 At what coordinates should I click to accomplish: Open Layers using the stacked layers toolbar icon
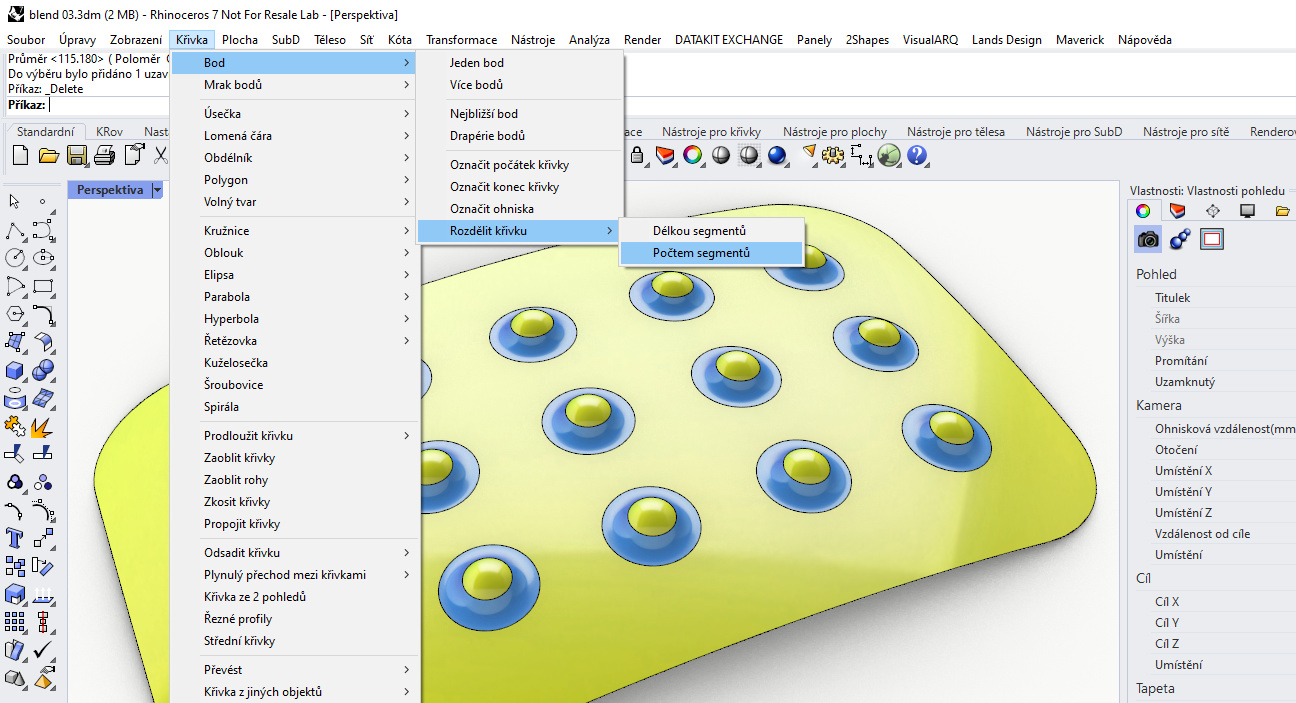[665, 155]
